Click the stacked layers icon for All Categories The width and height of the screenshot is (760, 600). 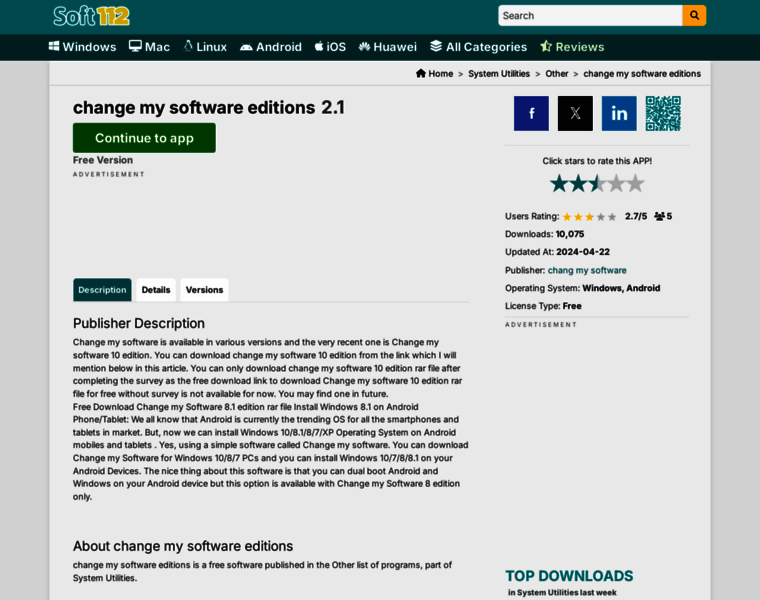pyautogui.click(x=436, y=46)
